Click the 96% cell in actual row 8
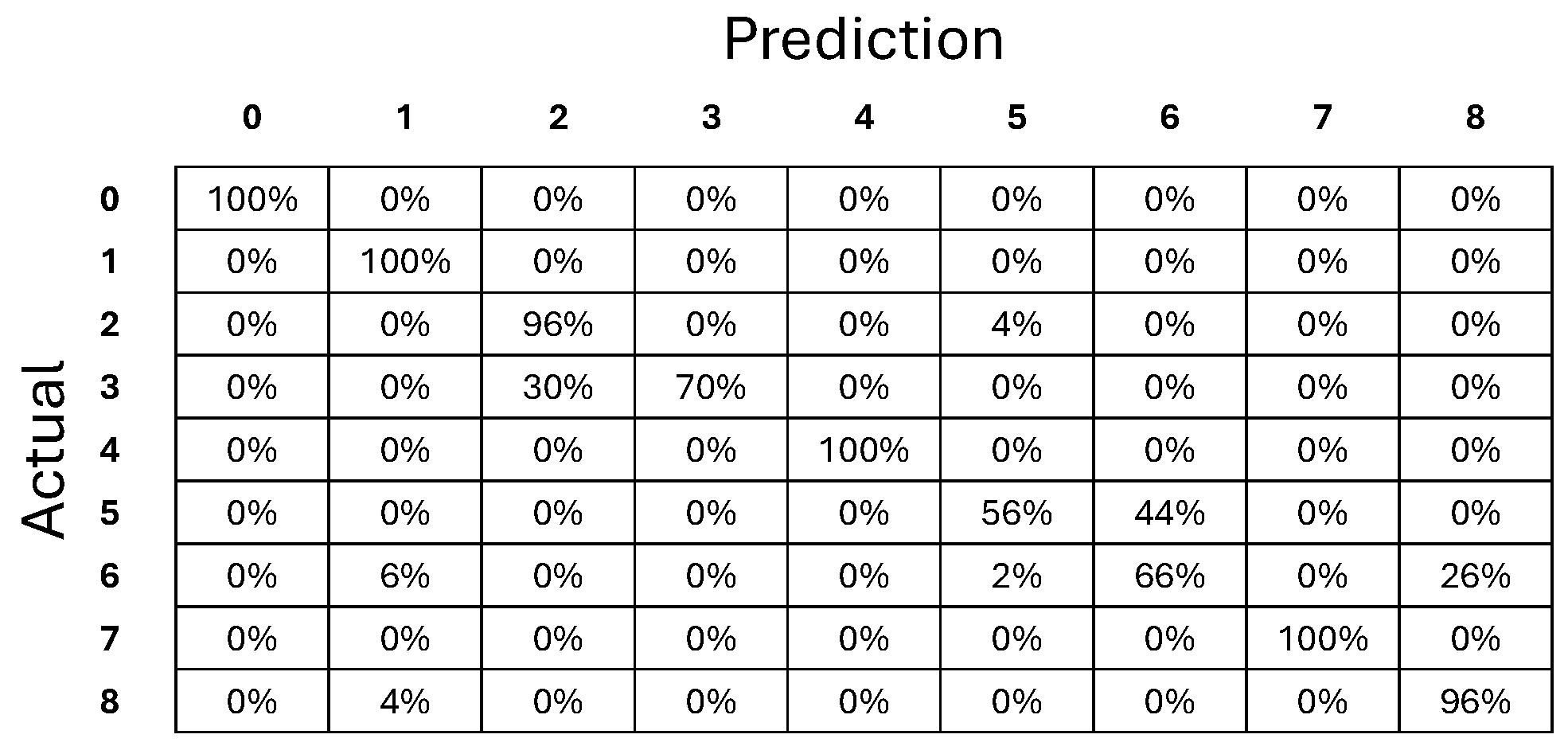Viewport: 1568px width, 750px height. tap(1475, 702)
